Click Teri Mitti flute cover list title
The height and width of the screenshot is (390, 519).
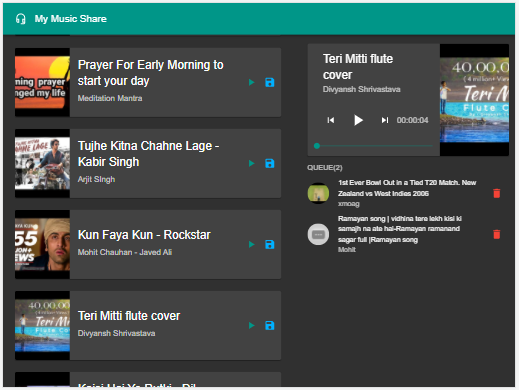[x=129, y=316]
